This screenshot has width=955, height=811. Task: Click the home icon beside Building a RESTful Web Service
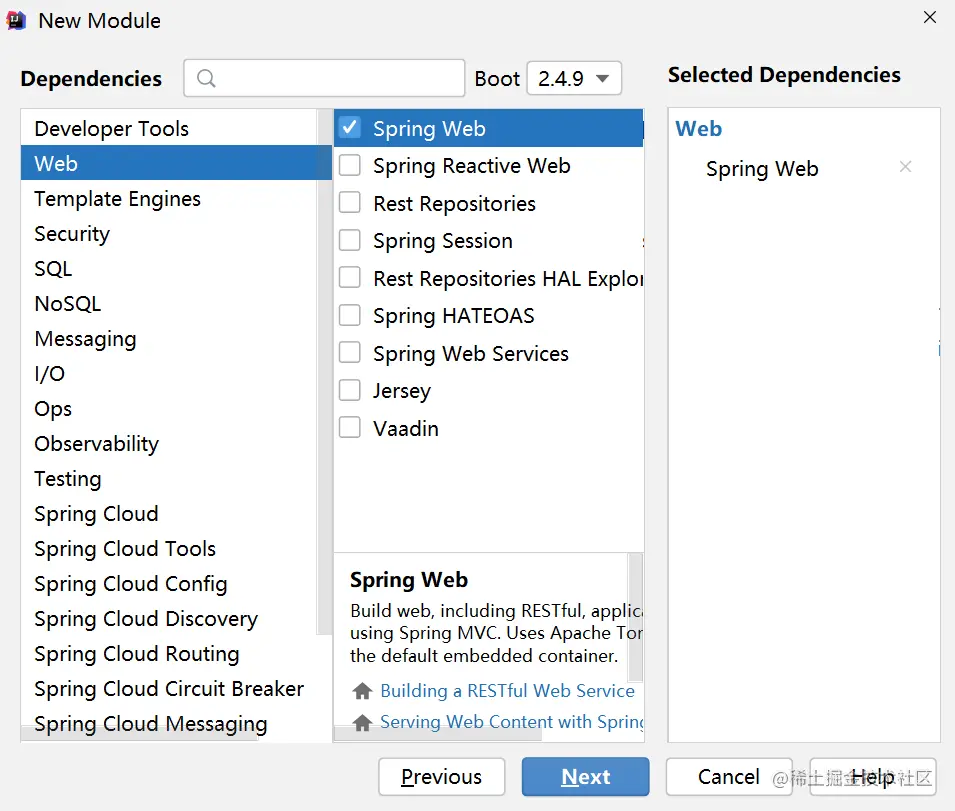[362, 691]
